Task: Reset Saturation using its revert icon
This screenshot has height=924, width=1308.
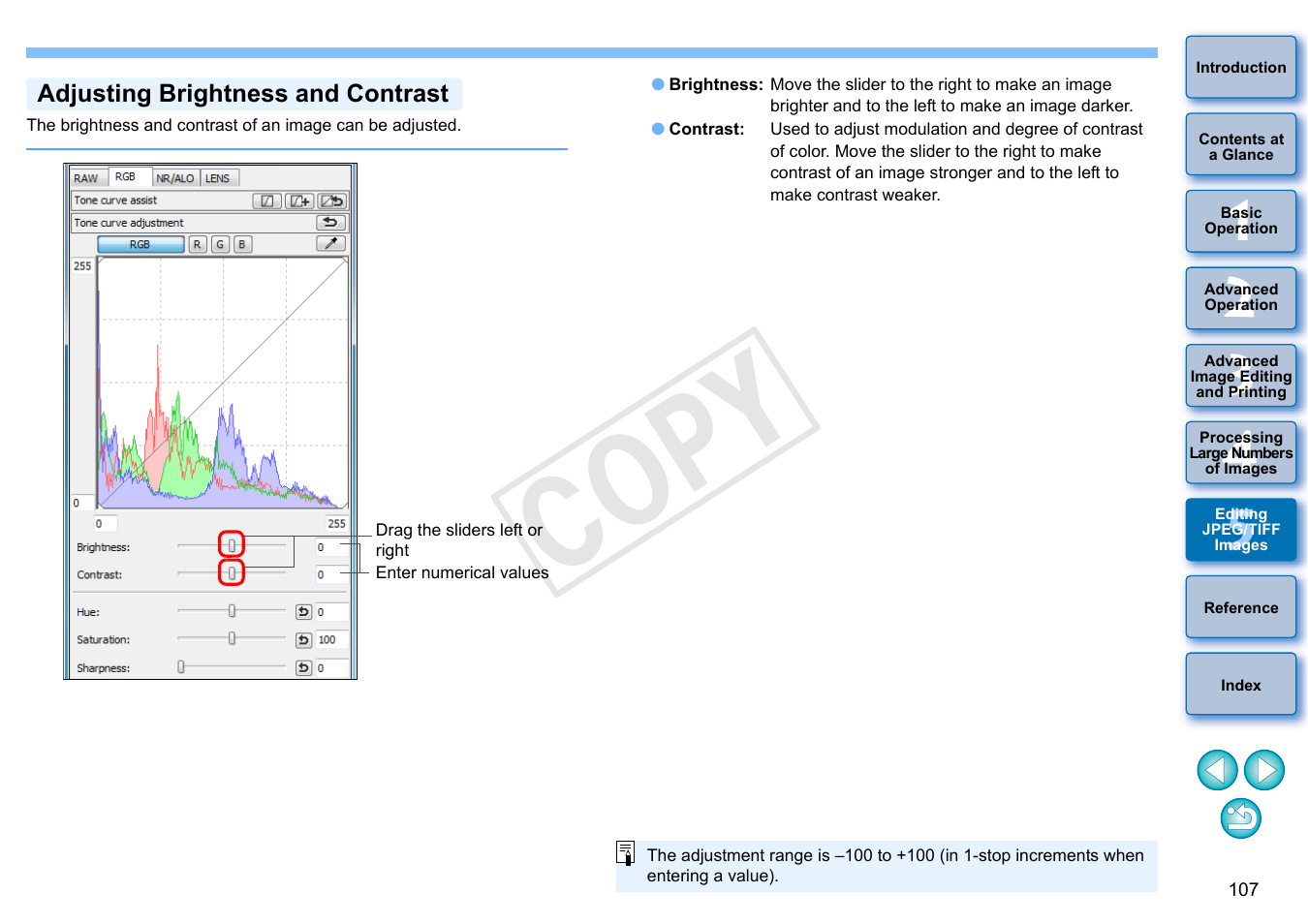Action: [303, 640]
